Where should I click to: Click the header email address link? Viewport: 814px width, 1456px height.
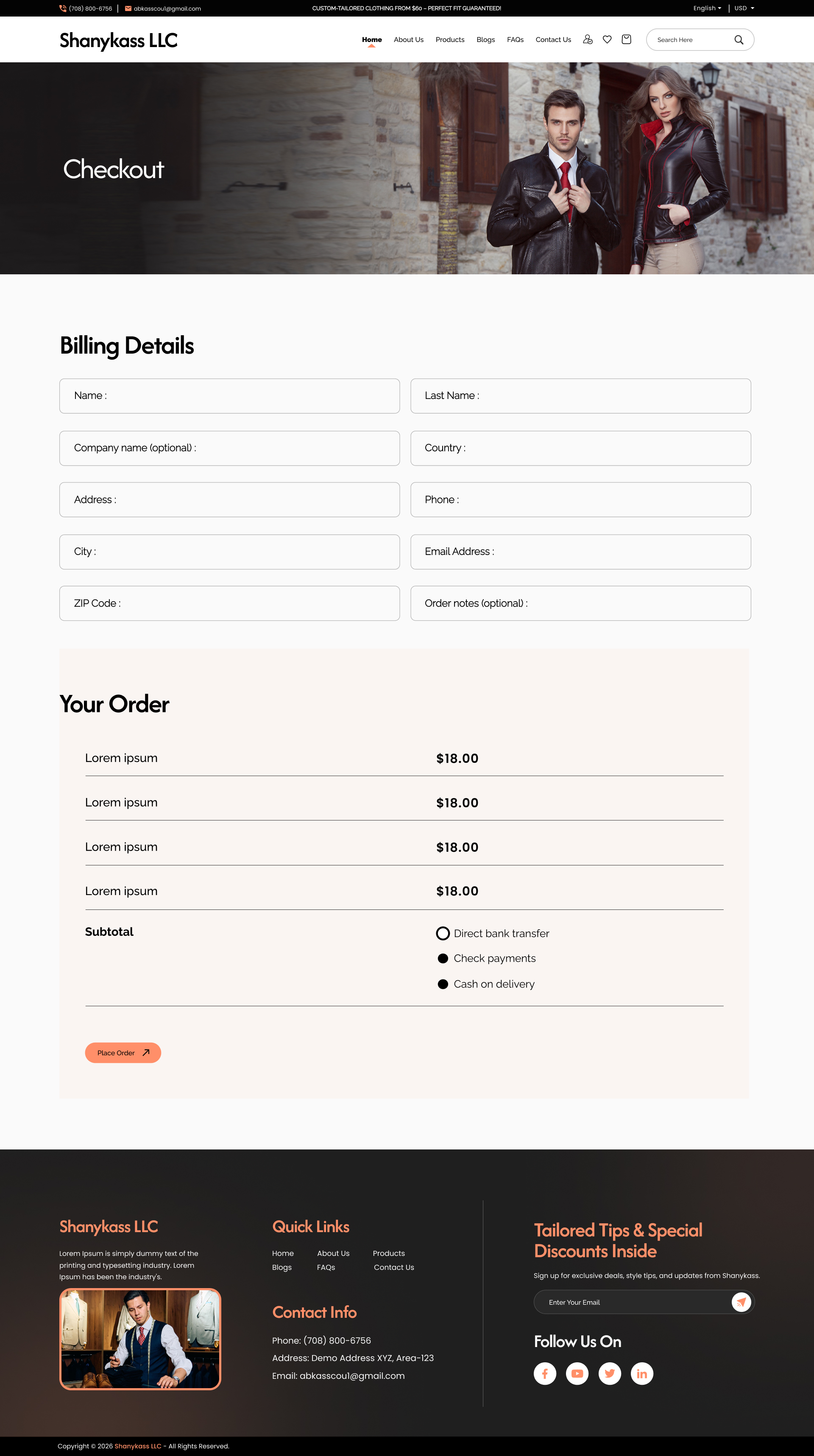(167, 8)
